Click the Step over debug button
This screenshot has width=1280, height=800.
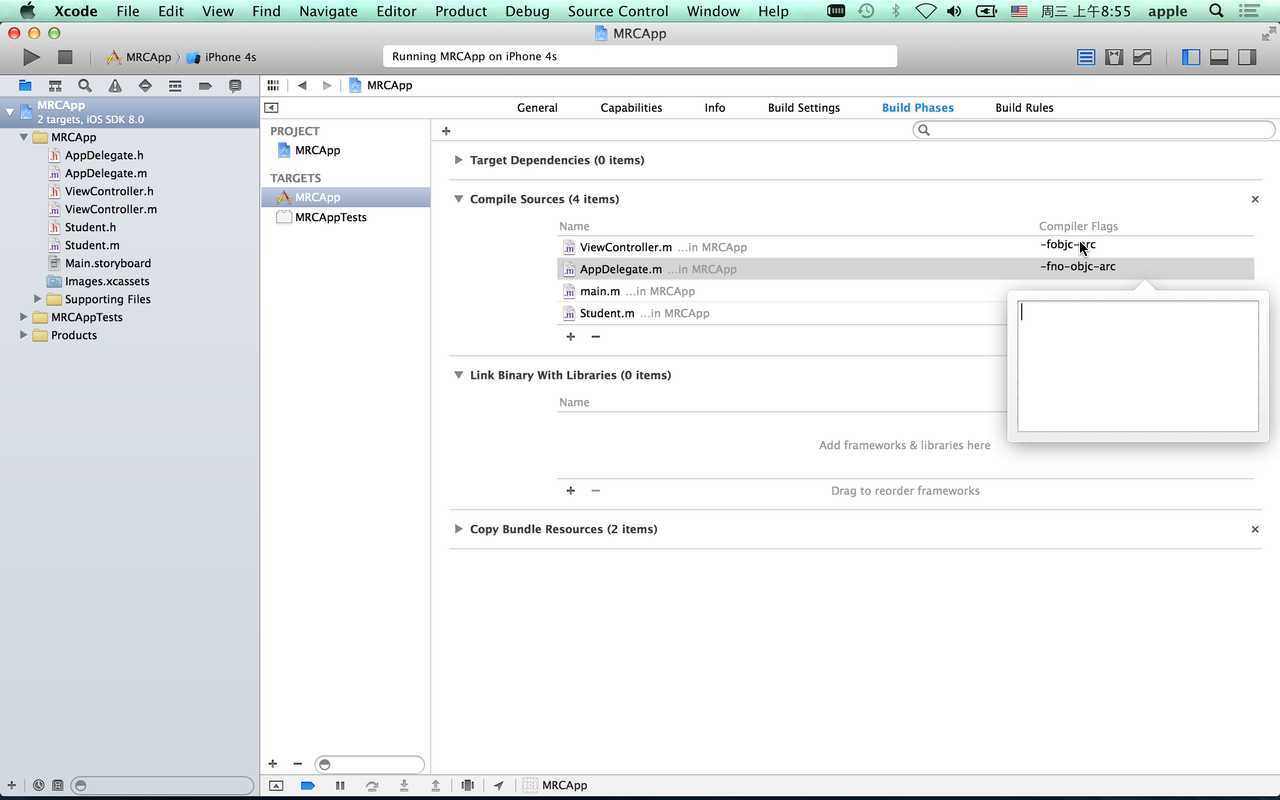pyautogui.click(x=372, y=786)
